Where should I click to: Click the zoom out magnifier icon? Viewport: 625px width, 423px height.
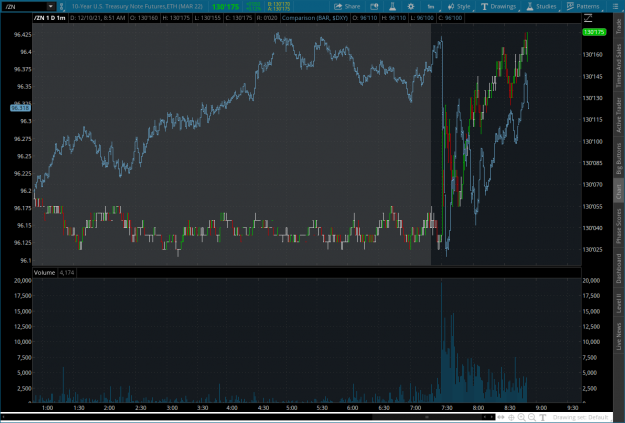(532, 417)
